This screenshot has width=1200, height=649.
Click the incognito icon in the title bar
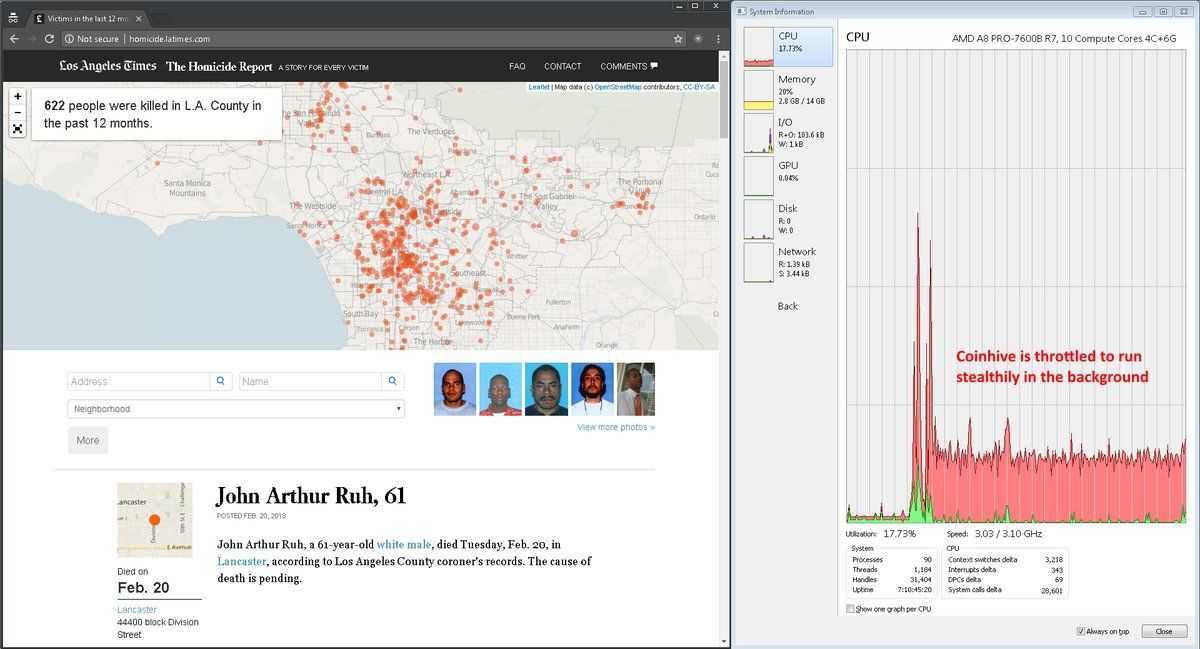point(13,18)
